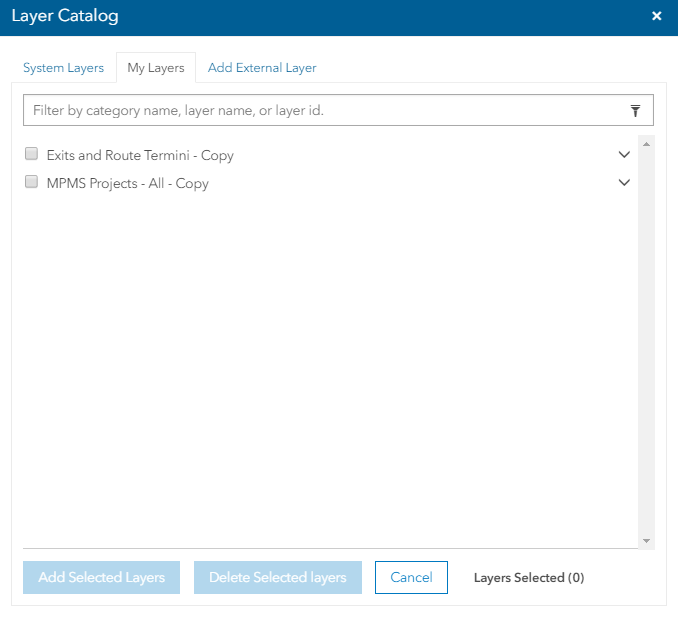Image resolution: width=678 pixels, height=623 pixels.
Task: Select the MPMS Projects - All label
Action: click(x=127, y=184)
